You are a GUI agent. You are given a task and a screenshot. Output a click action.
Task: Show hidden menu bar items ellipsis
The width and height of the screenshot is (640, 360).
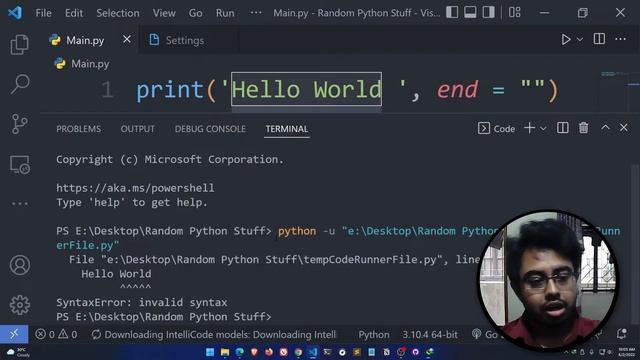pyautogui.click(x=256, y=13)
